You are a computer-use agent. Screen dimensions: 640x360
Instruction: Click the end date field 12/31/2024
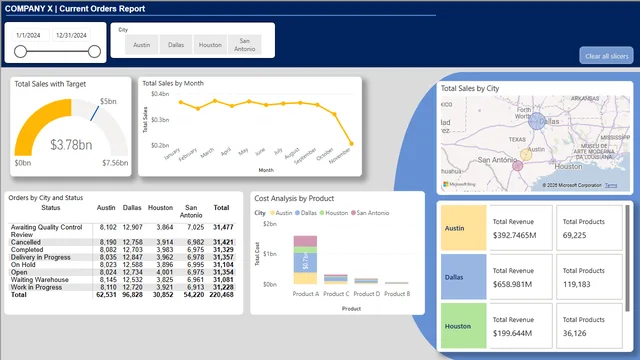[x=71, y=35]
